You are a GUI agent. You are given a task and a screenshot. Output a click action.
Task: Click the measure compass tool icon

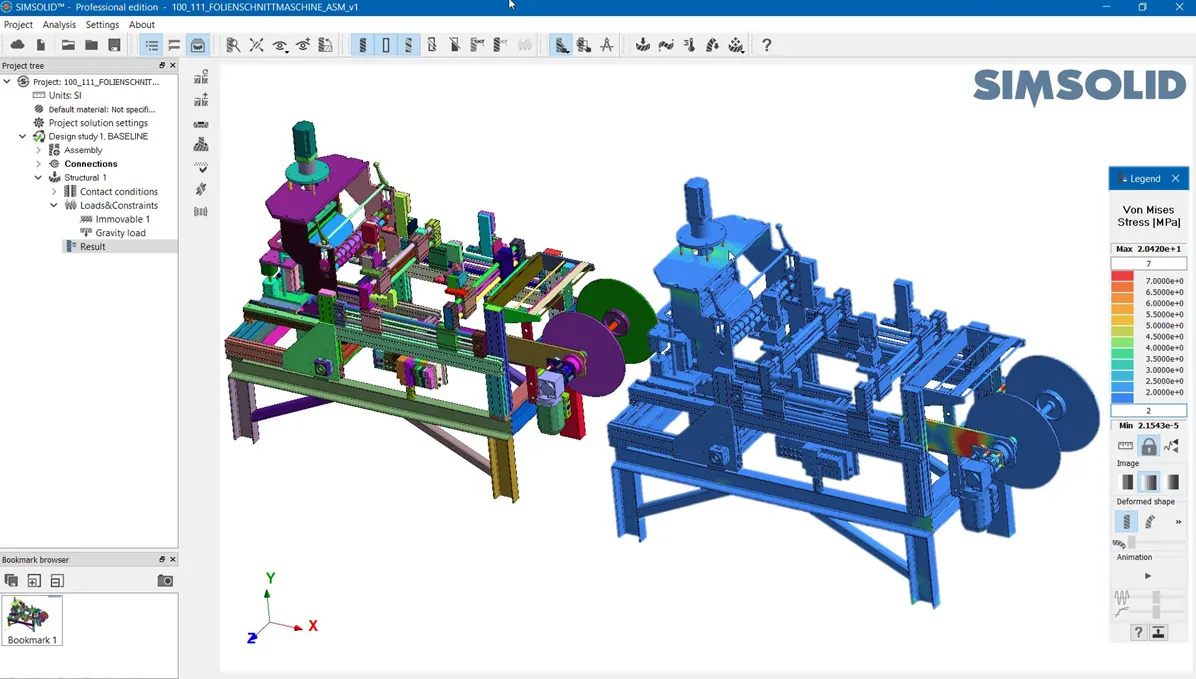[x=606, y=45]
